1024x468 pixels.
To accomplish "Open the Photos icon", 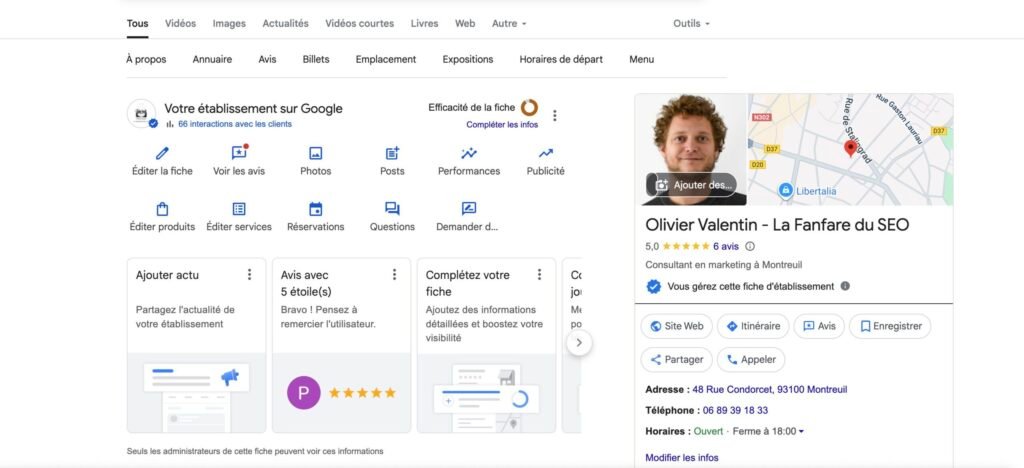I will 315,153.
